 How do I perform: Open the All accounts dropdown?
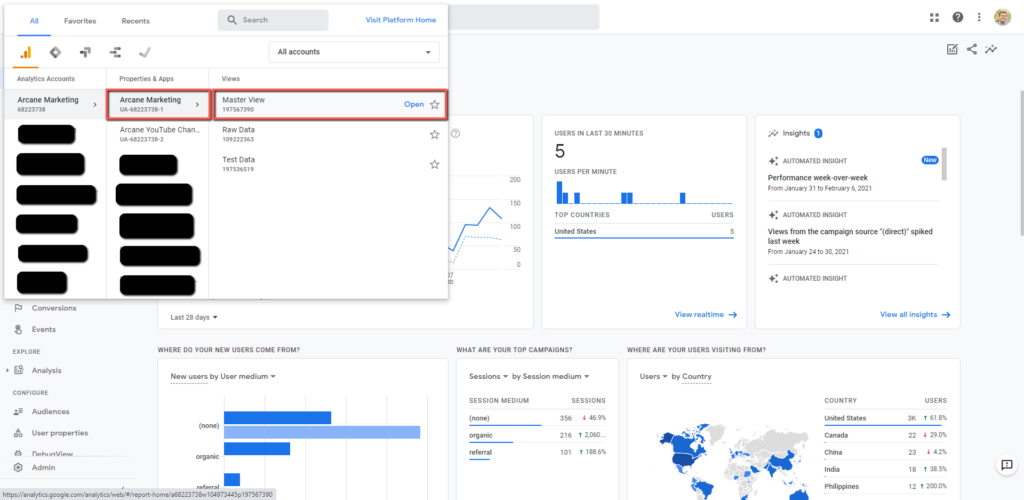tap(354, 52)
